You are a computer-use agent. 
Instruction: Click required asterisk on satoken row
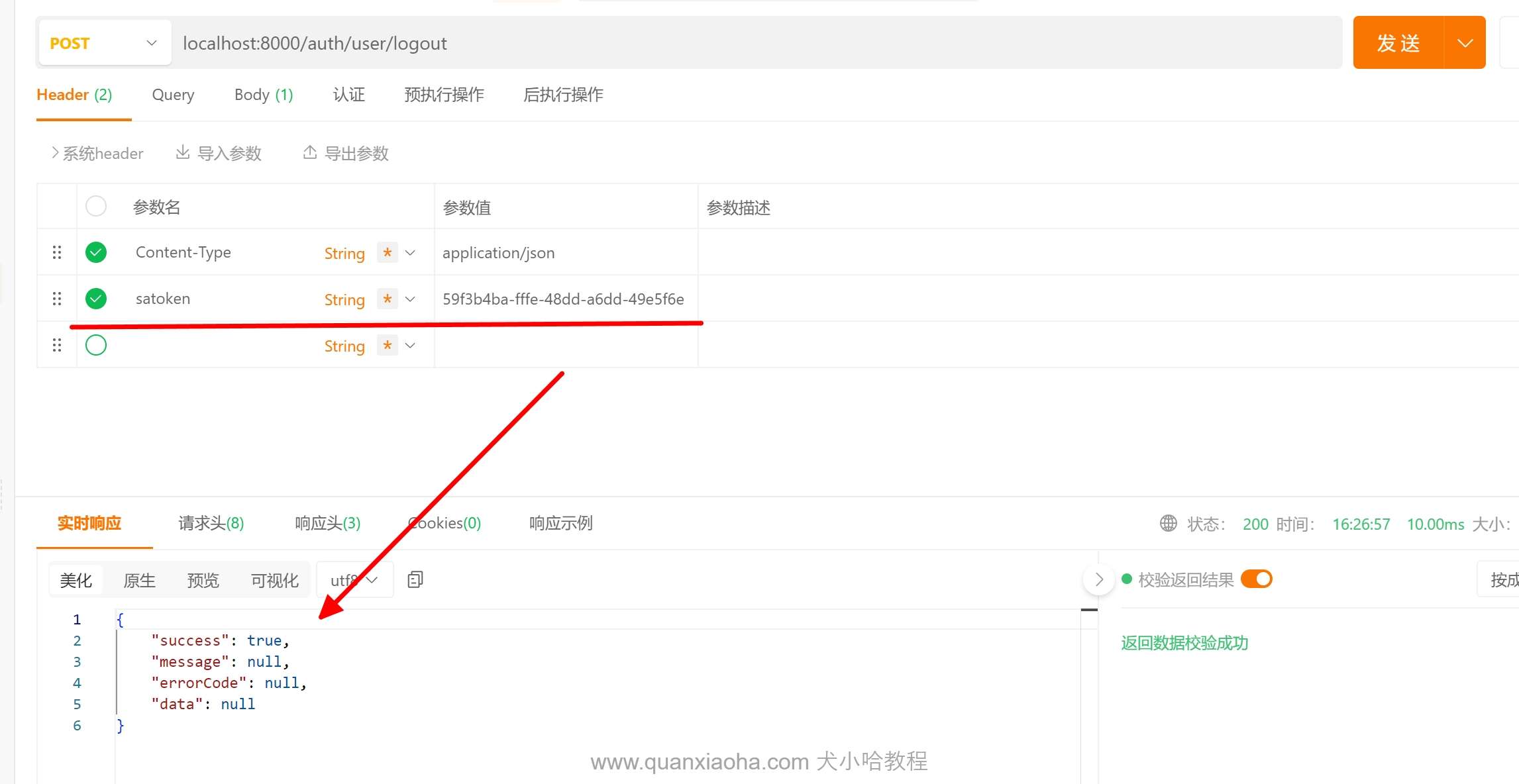coord(388,299)
